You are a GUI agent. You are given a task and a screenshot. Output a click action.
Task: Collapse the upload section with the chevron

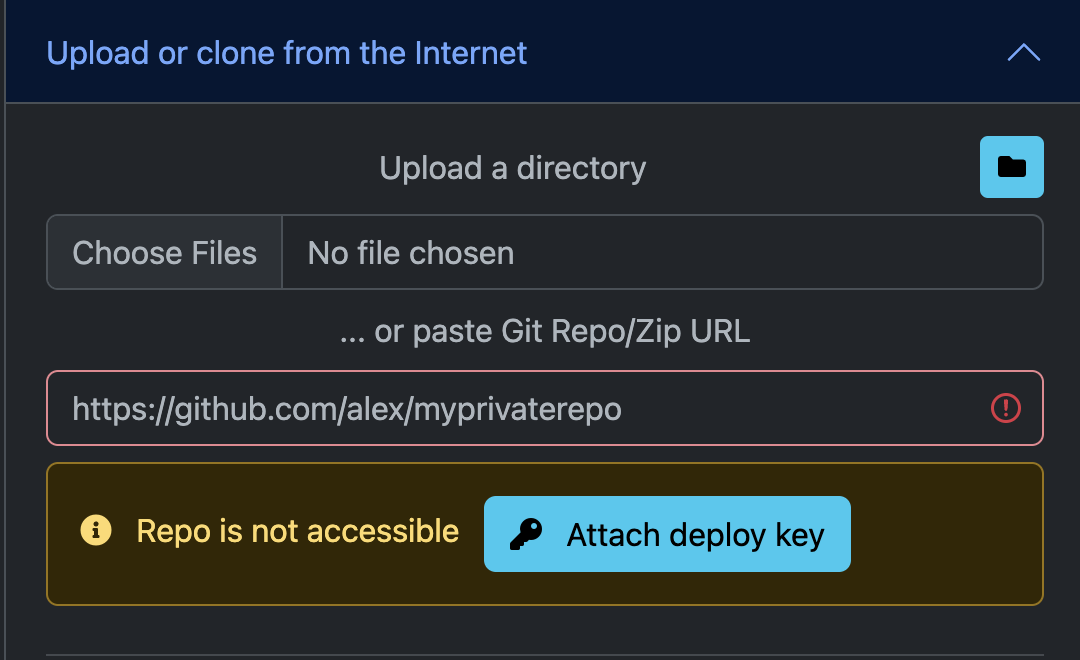pos(1023,53)
